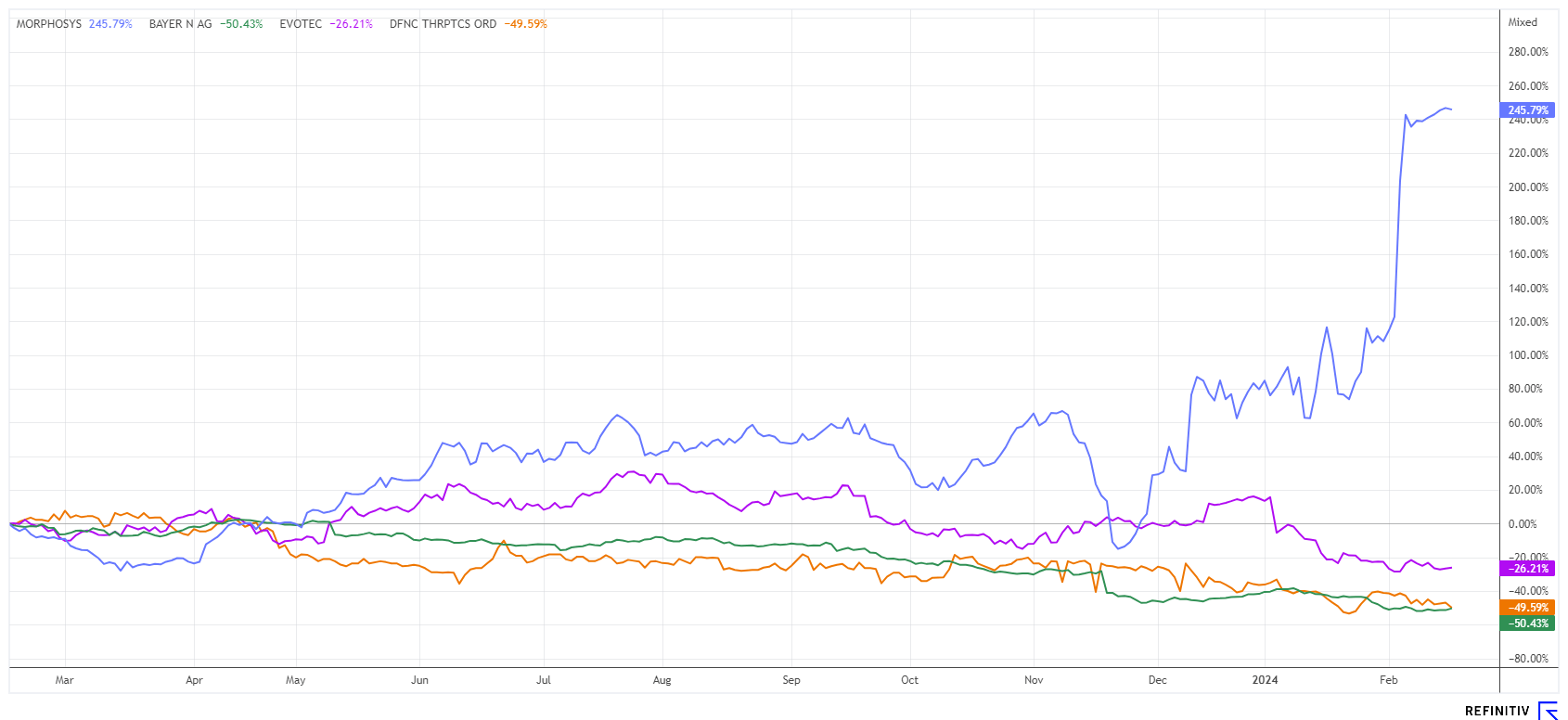Screen dimensions: 1568x720
Task: Click the Aug label on time axis
Action: [x=662, y=680]
